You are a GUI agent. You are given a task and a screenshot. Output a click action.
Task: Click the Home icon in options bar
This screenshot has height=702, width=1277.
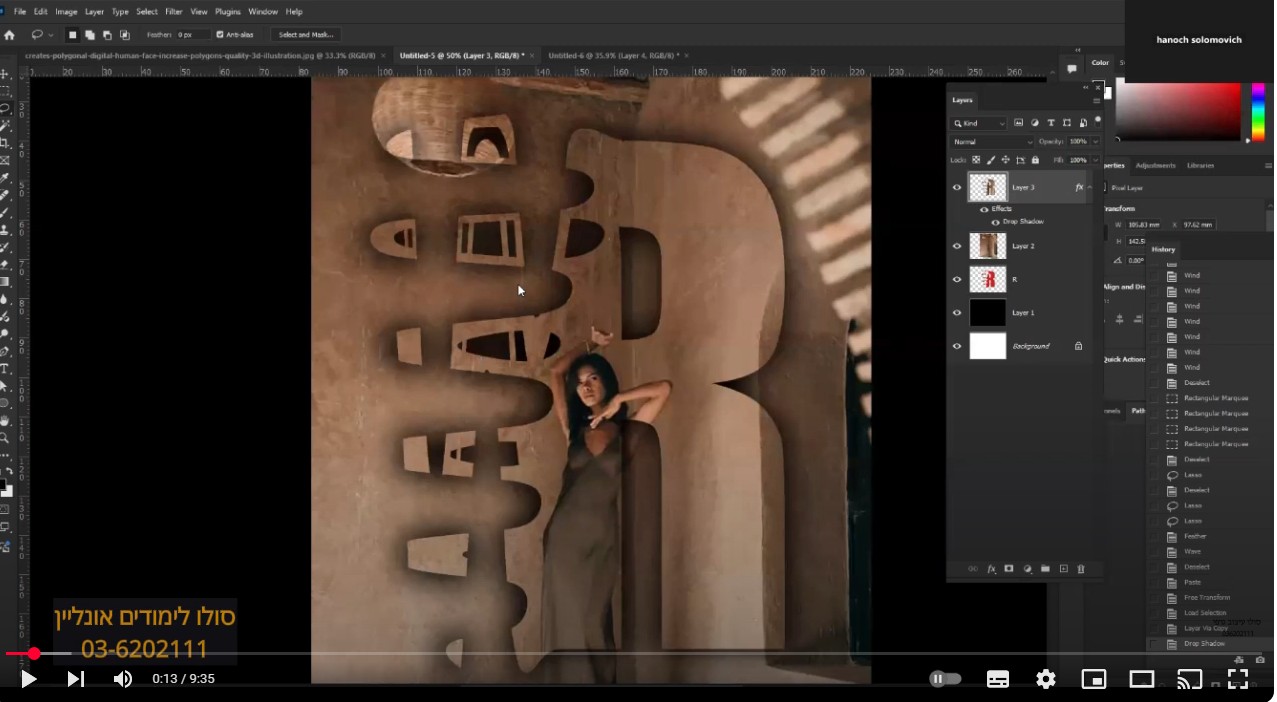[x=10, y=35]
